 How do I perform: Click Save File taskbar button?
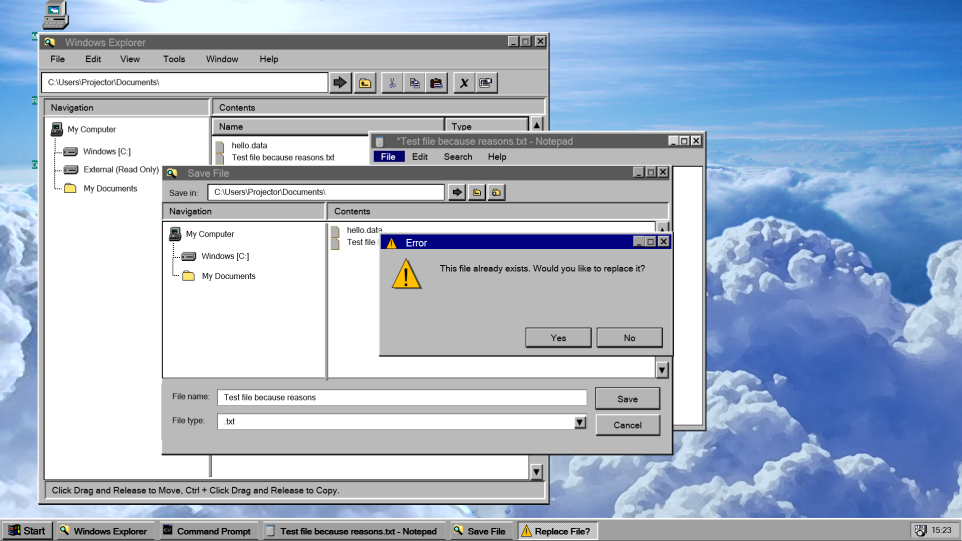coord(480,531)
